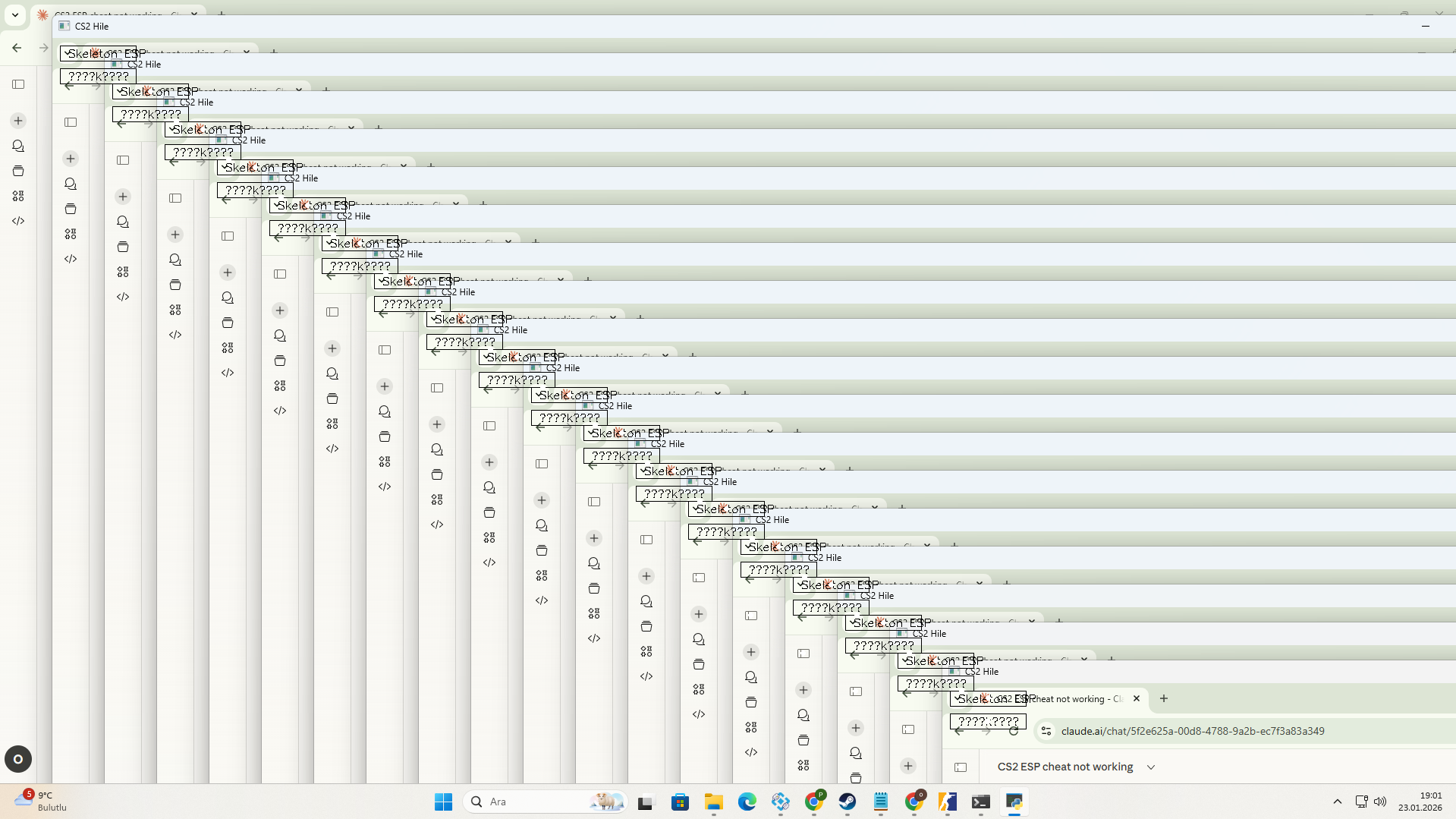Image resolution: width=1456 pixels, height=819 pixels.
Task: Open network settings from system tray
Action: (x=1362, y=802)
